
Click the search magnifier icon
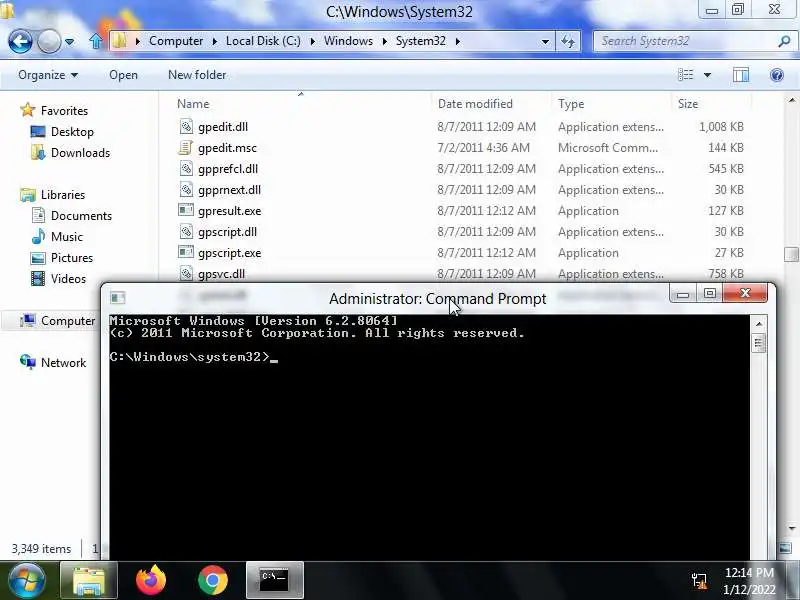(x=784, y=41)
